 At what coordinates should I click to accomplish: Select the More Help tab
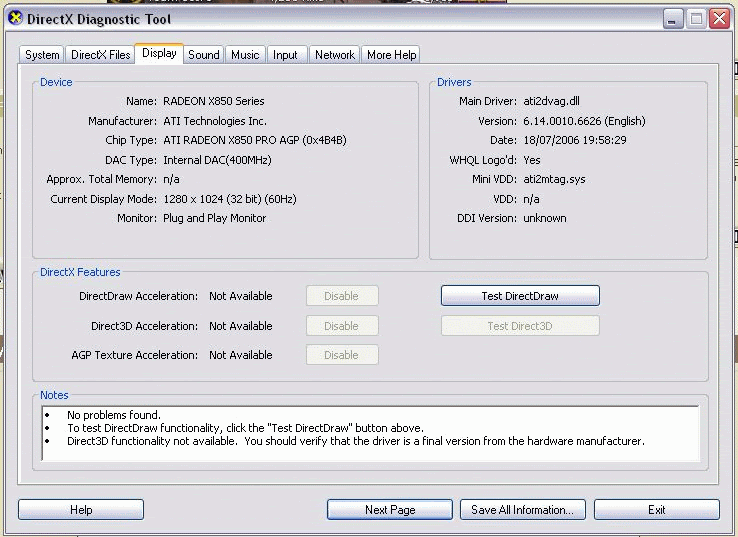[x=391, y=55]
